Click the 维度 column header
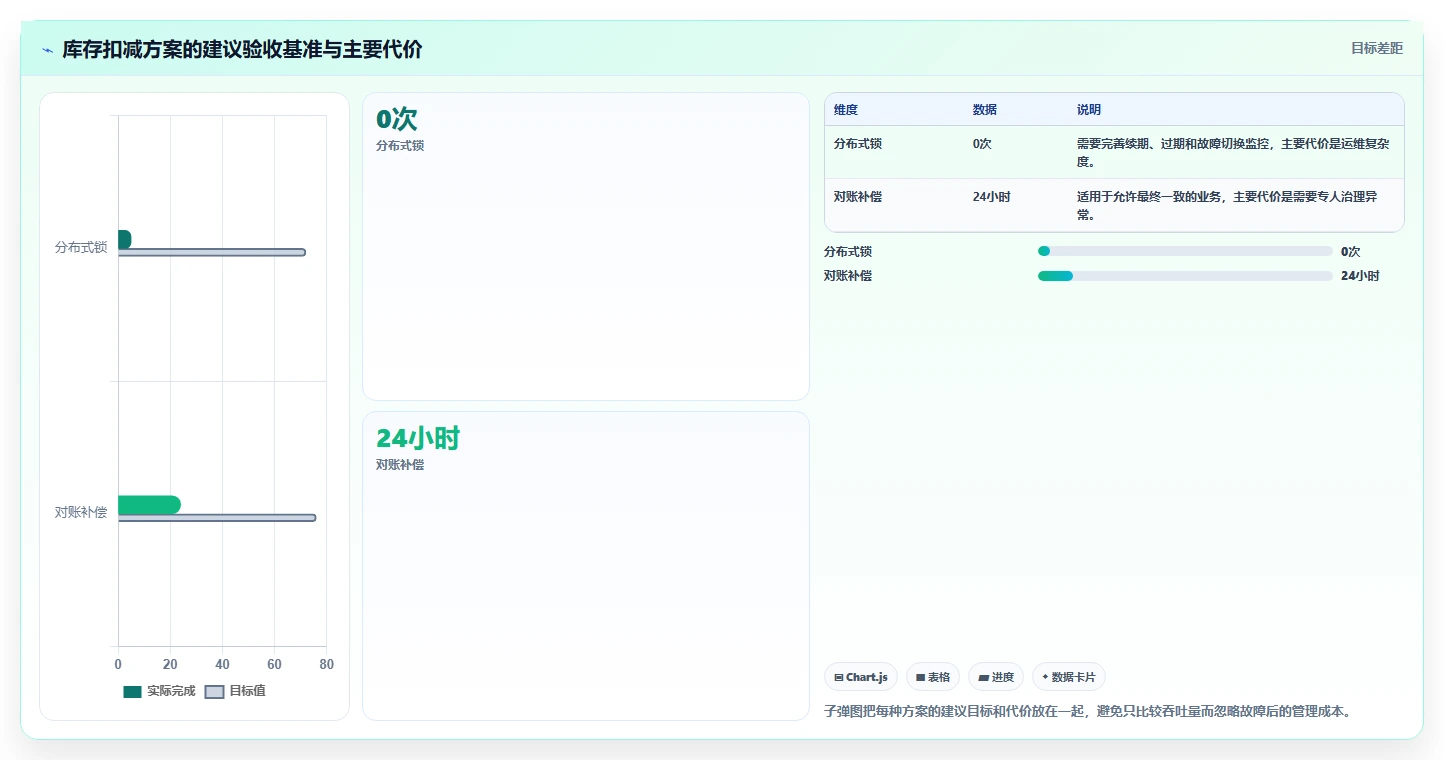 coord(846,110)
